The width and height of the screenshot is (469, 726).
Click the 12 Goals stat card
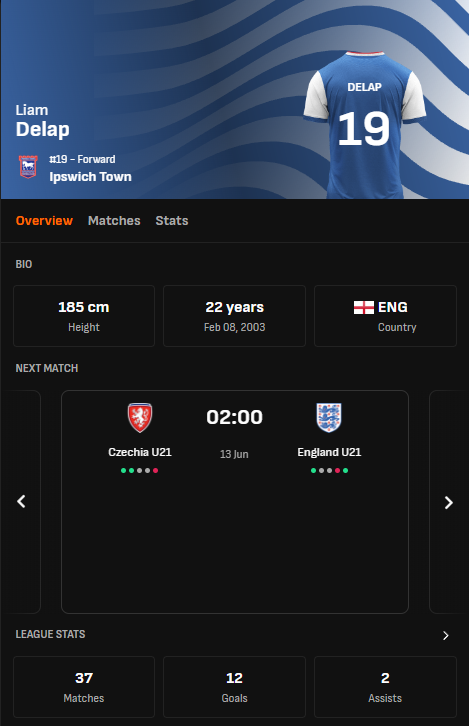234,687
